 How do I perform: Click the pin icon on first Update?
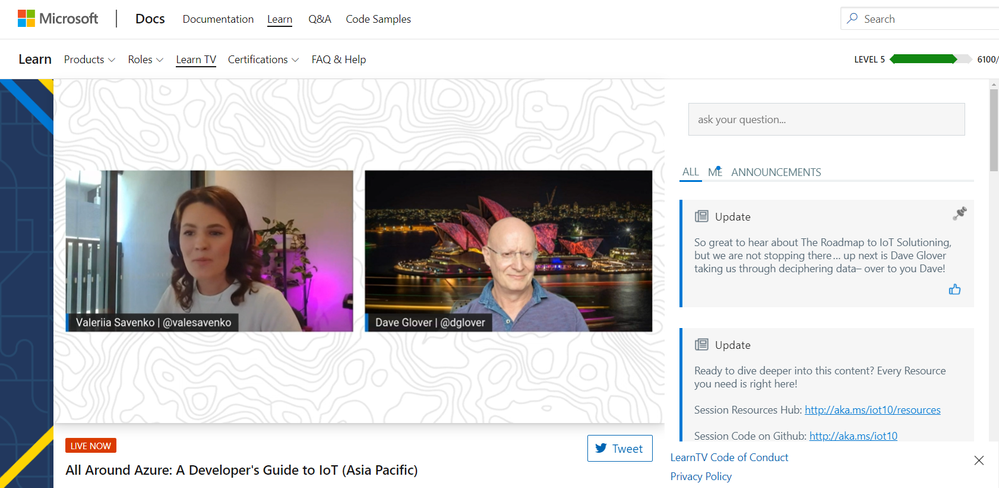pyautogui.click(x=959, y=214)
